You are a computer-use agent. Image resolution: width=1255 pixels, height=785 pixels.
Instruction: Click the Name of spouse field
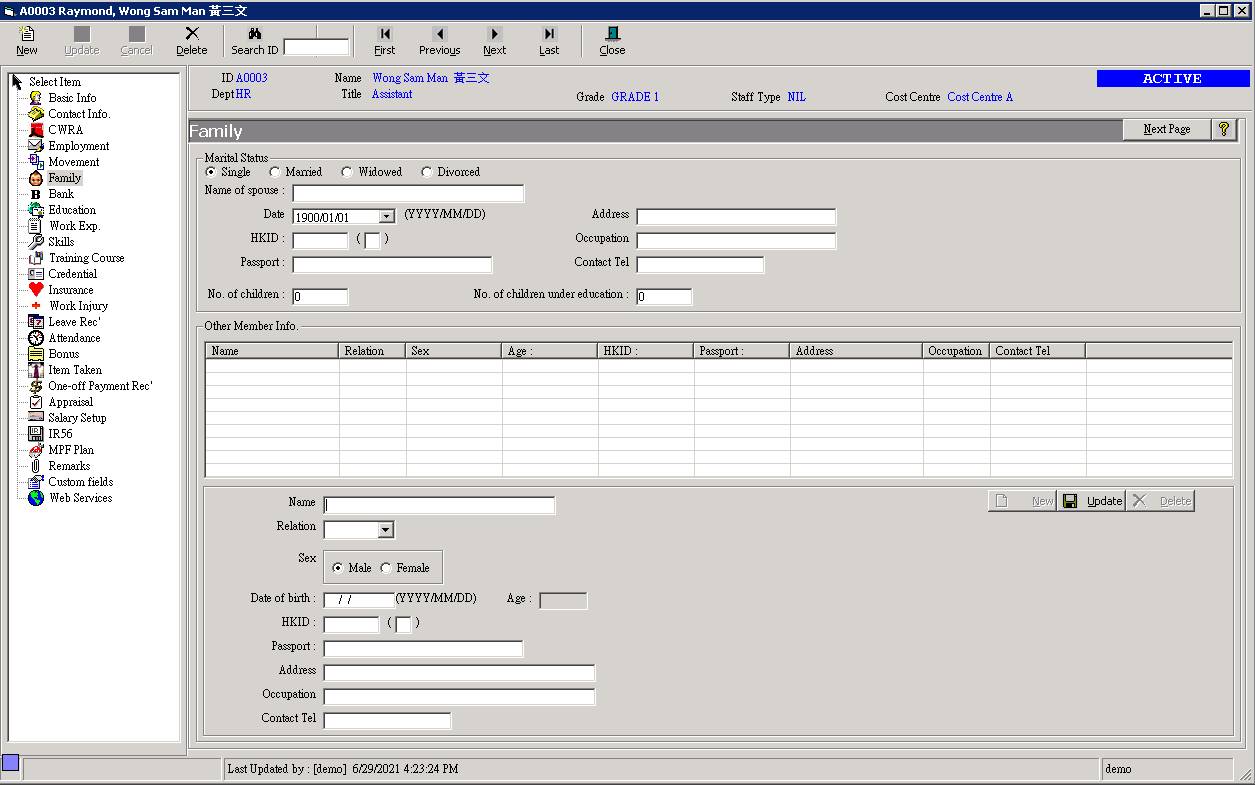[x=408, y=193]
